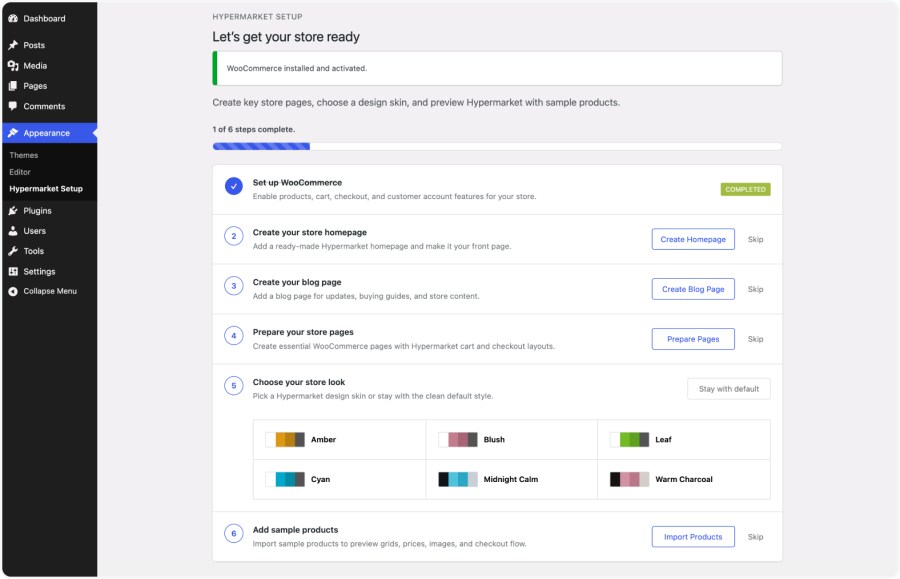Click the 'Choose your store look' title

[298, 382]
